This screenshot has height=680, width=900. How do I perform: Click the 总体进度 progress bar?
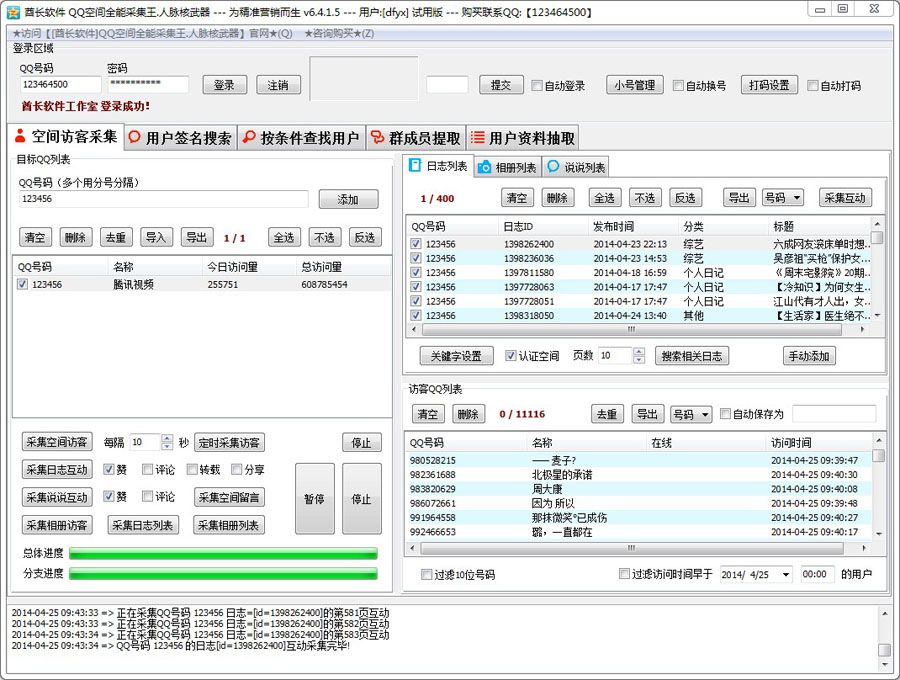tap(223, 553)
